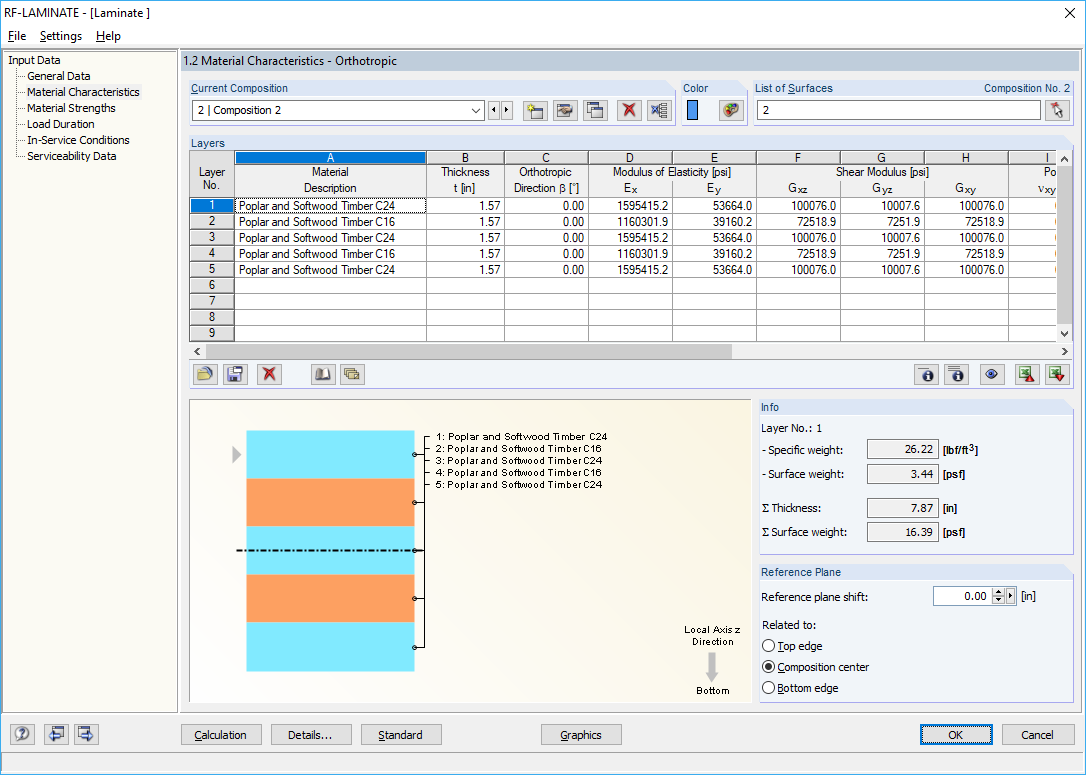Viewport: 1086px width, 775px height.
Task: Open help with question mark icon
Action: click(x=22, y=734)
